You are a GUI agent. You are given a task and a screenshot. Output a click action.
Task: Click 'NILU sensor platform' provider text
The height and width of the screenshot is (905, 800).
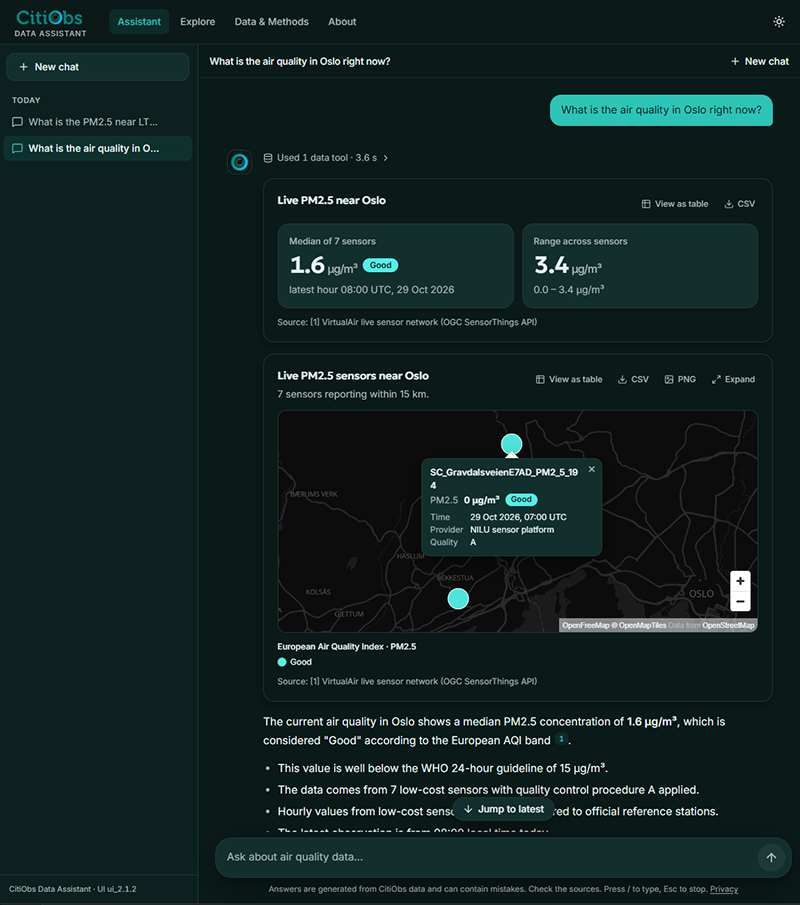click(512, 530)
